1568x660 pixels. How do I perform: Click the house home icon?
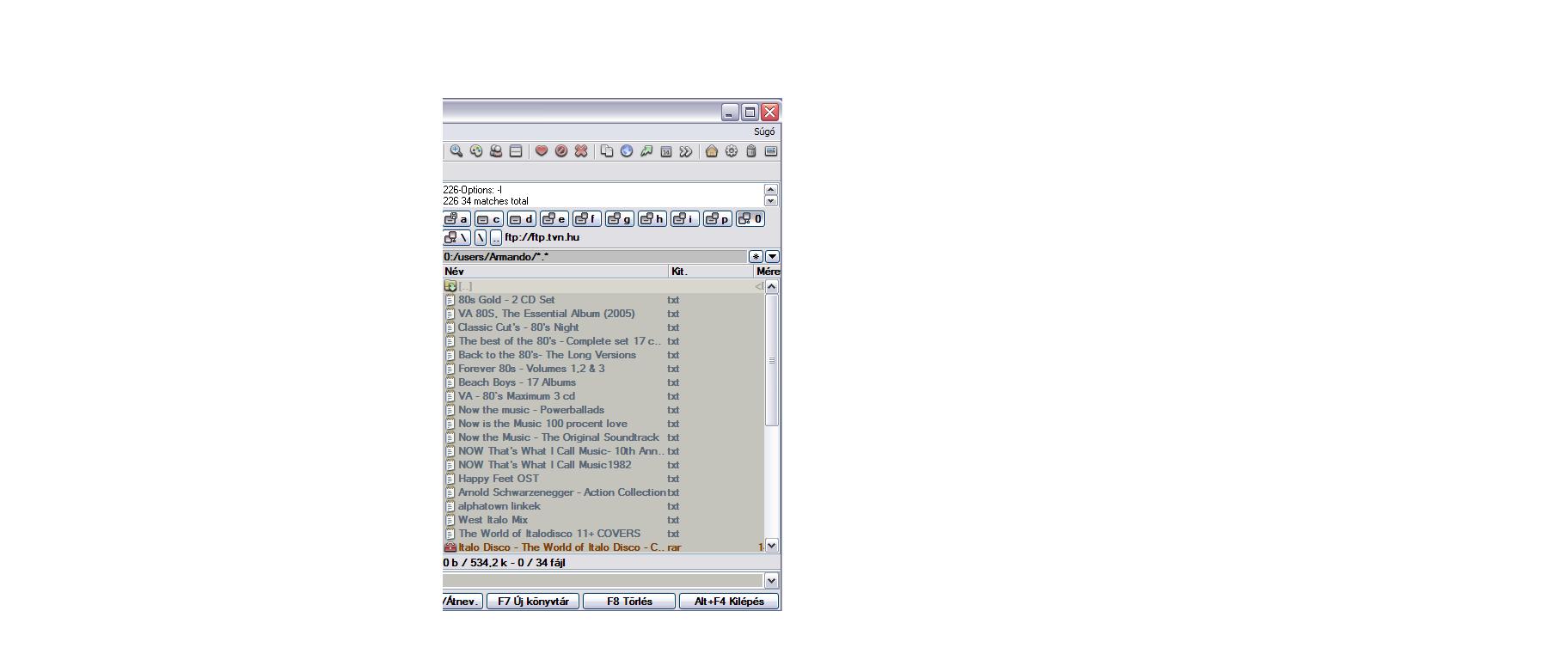click(711, 151)
